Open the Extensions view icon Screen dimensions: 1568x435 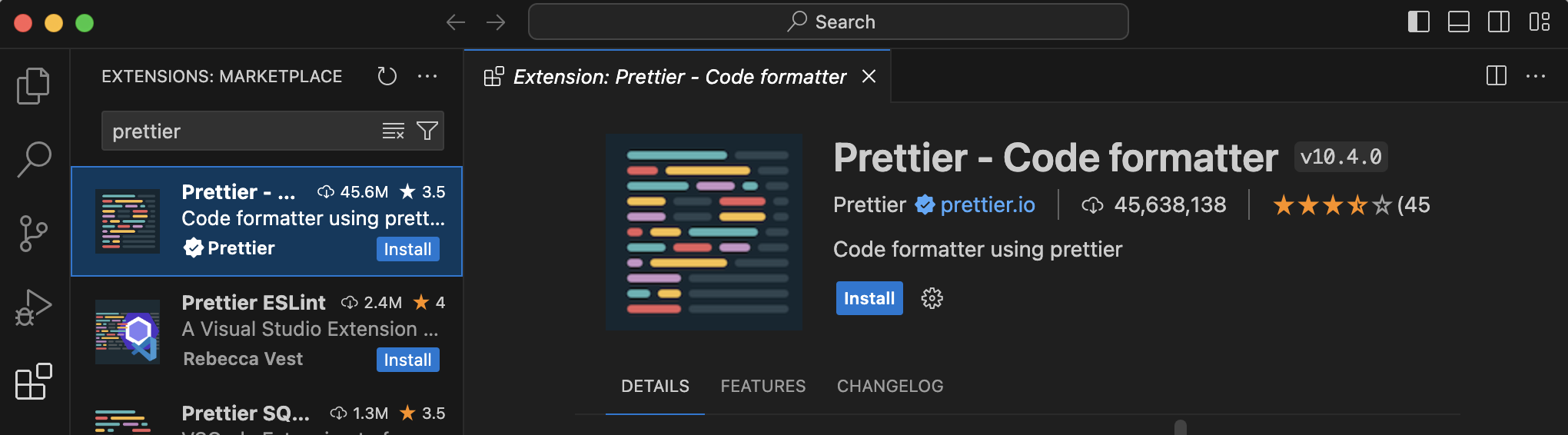[x=33, y=381]
